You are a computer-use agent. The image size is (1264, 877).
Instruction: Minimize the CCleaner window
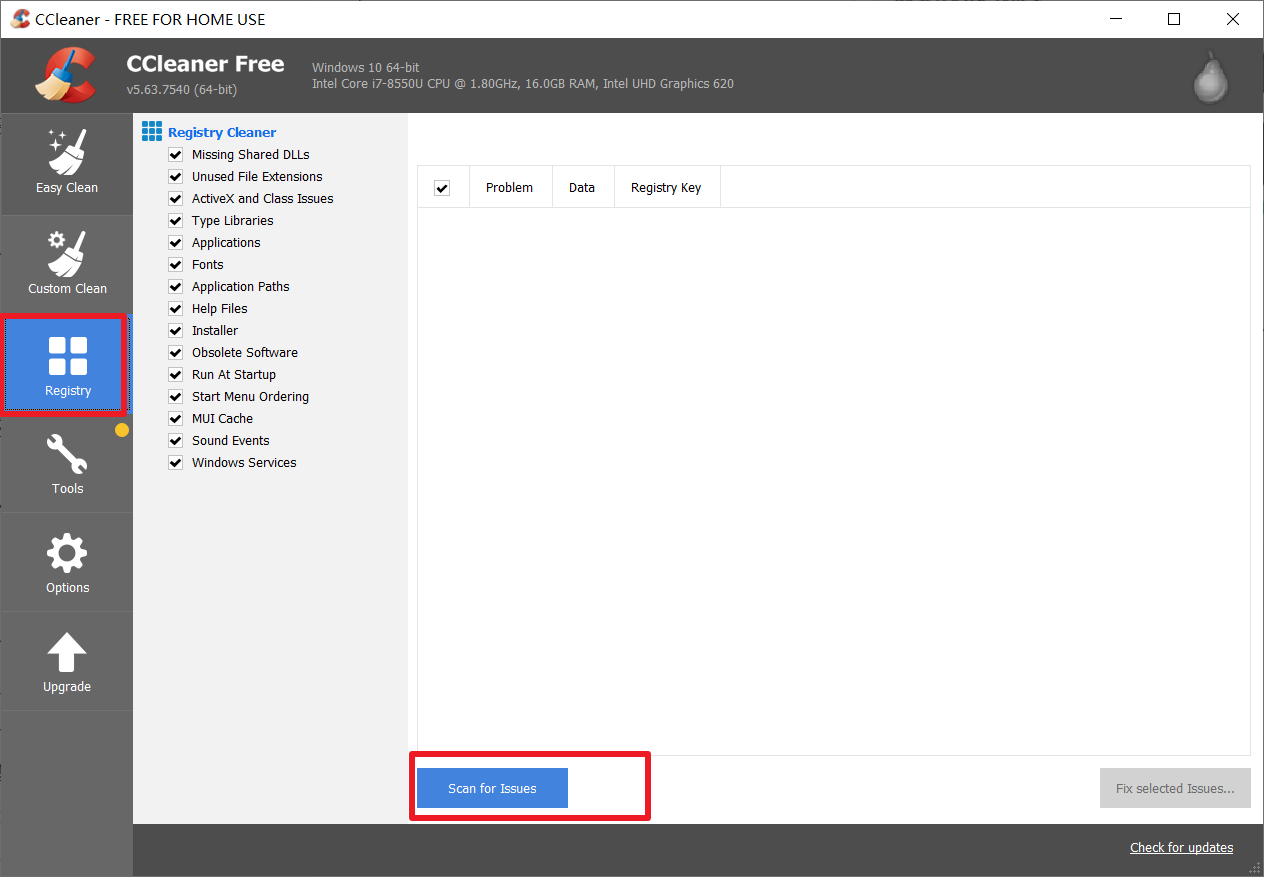(x=1118, y=19)
